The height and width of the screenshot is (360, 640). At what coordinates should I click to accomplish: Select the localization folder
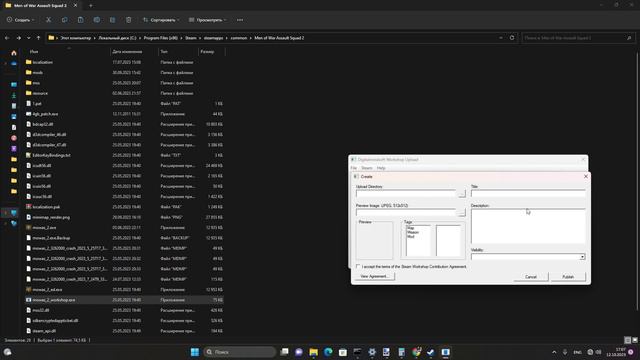pyautogui.click(x=42, y=62)
